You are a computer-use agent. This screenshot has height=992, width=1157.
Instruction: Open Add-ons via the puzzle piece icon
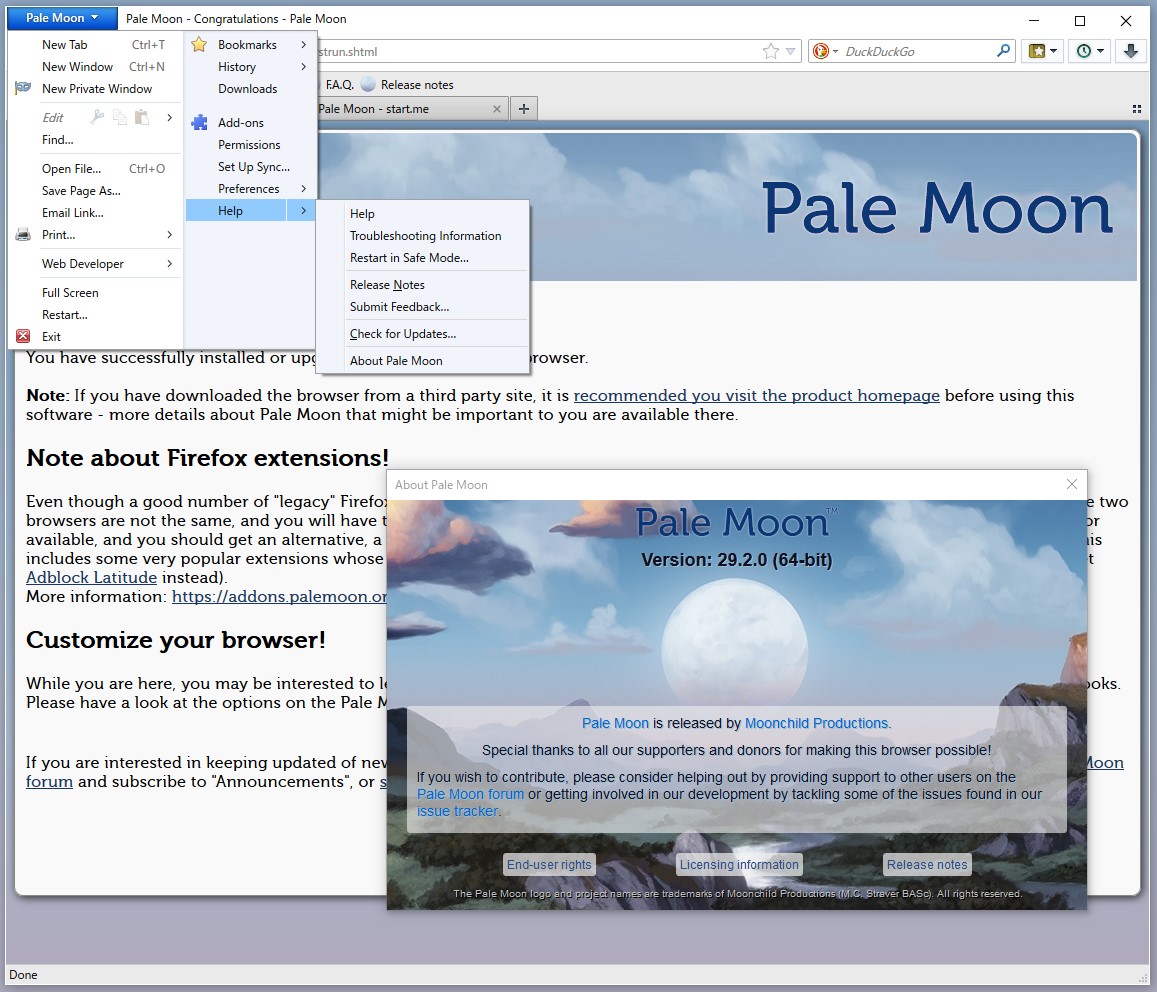click(200, 122)
